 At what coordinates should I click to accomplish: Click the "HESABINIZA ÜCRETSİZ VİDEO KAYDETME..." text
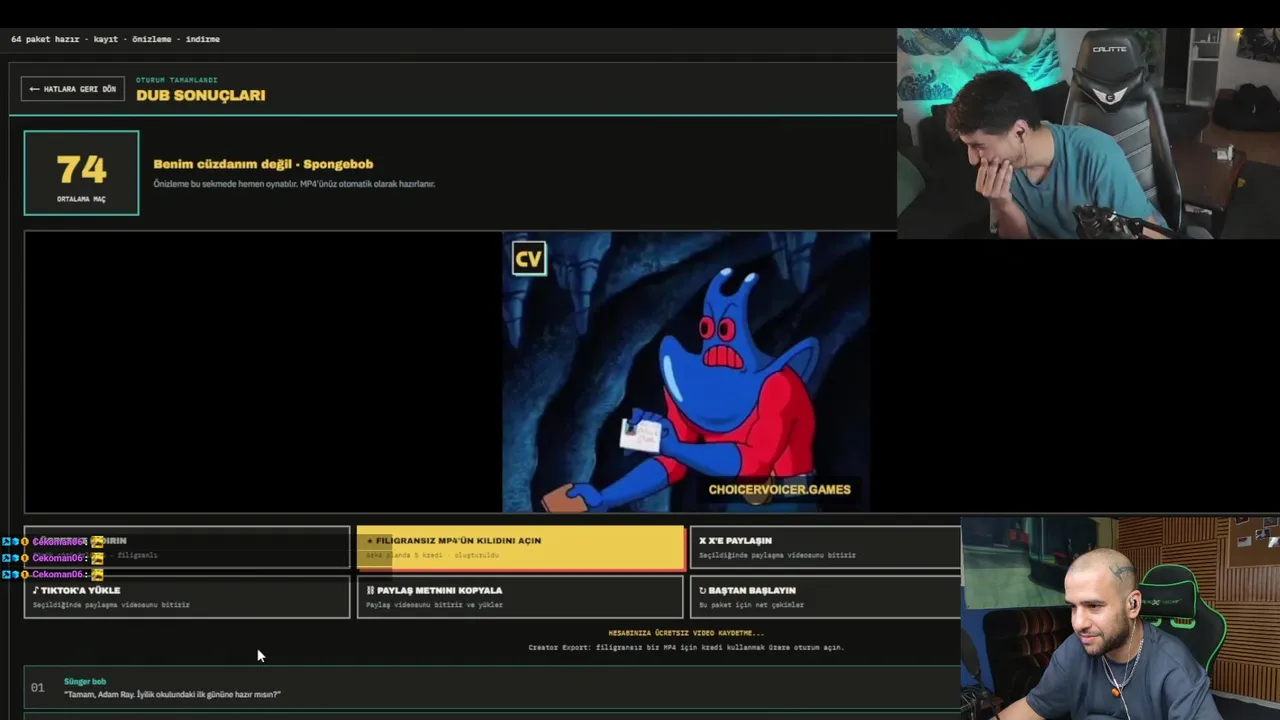pyautogui.click(x=686, y=633)
